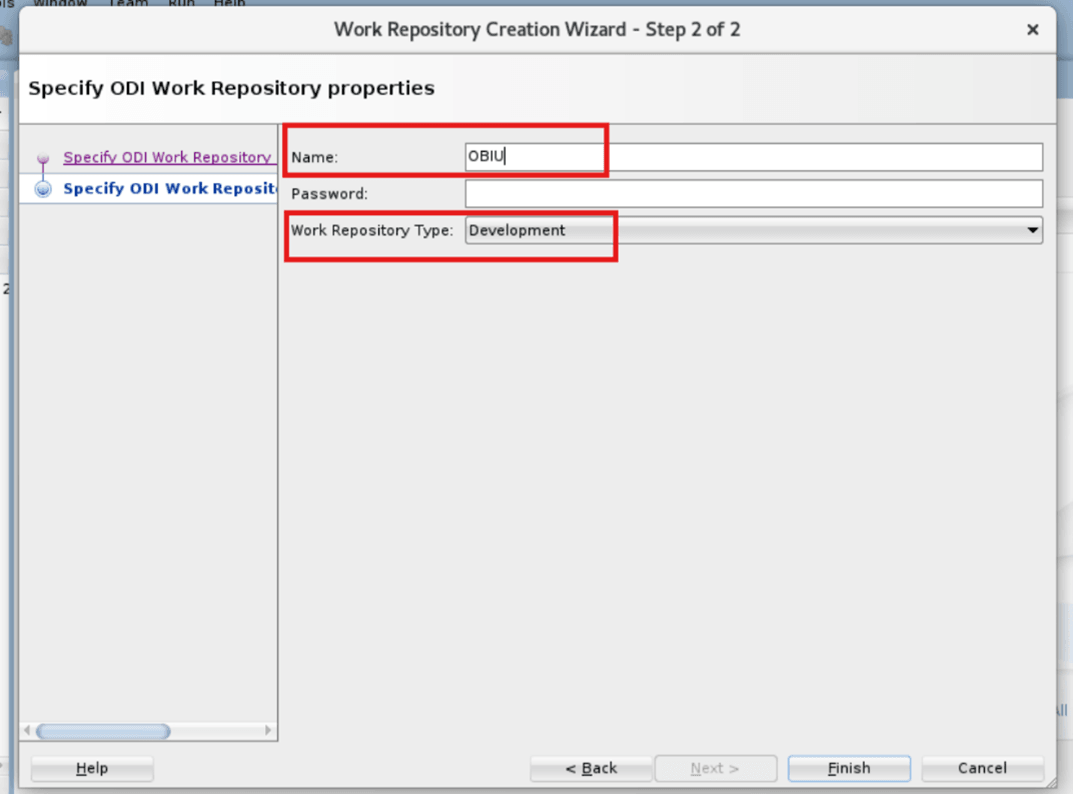
Task: Open the Window menu
Action: (x=60, y=4)
